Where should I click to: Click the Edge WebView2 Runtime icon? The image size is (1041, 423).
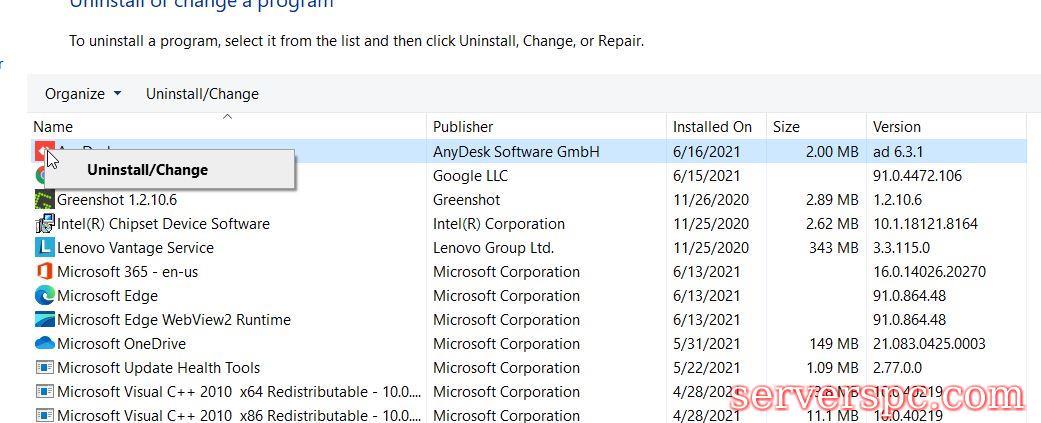(44, 320)
